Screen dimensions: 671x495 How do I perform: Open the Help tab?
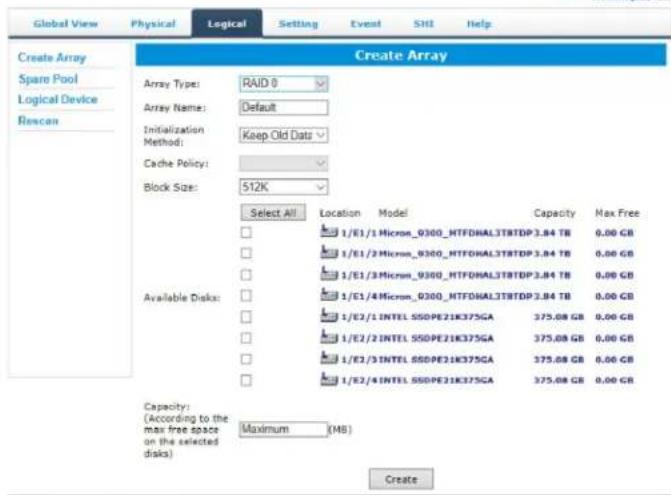tap(479, 24)
